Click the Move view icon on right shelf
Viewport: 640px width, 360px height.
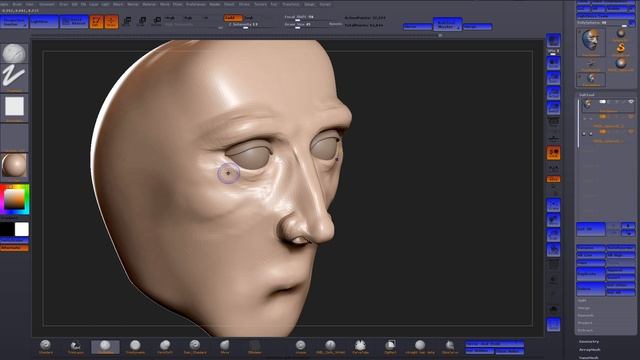(553, 220)
